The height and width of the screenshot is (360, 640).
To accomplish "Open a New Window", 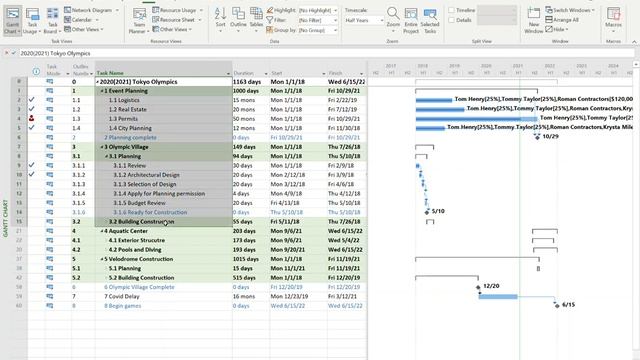I will pos(533,20).
